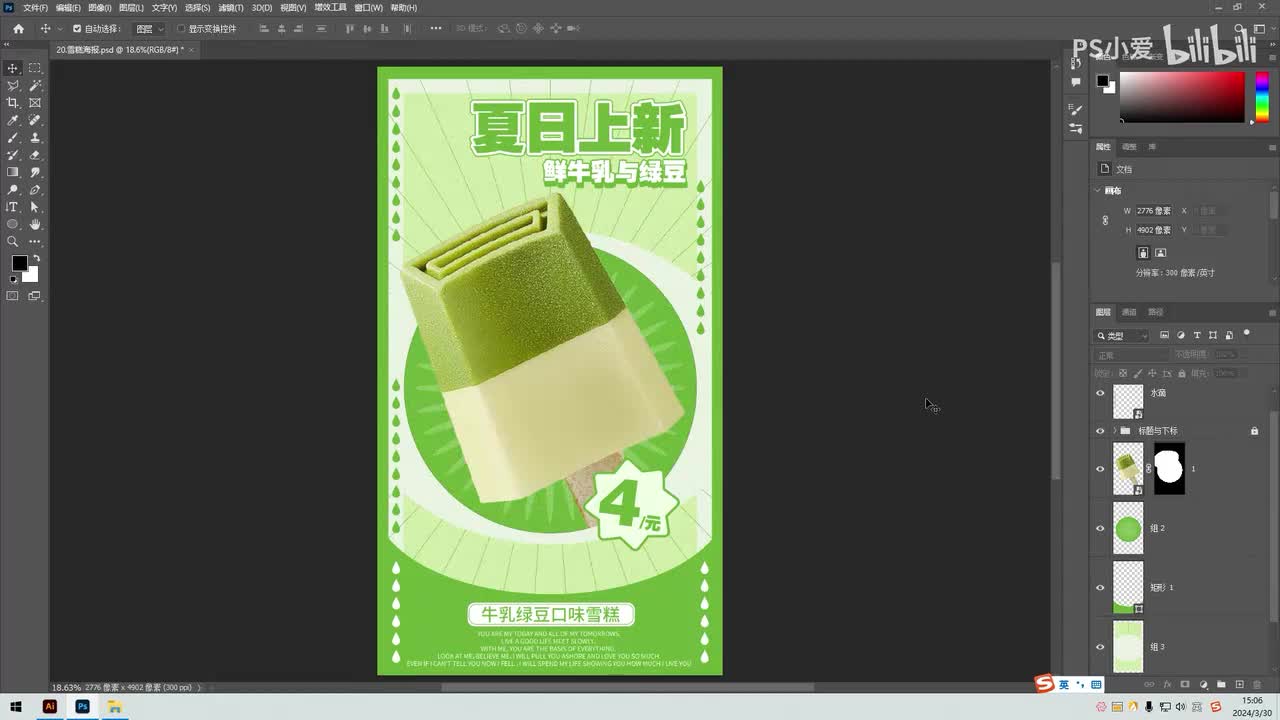Open the Edit Toolbar three-dots button

coord(35,241)
